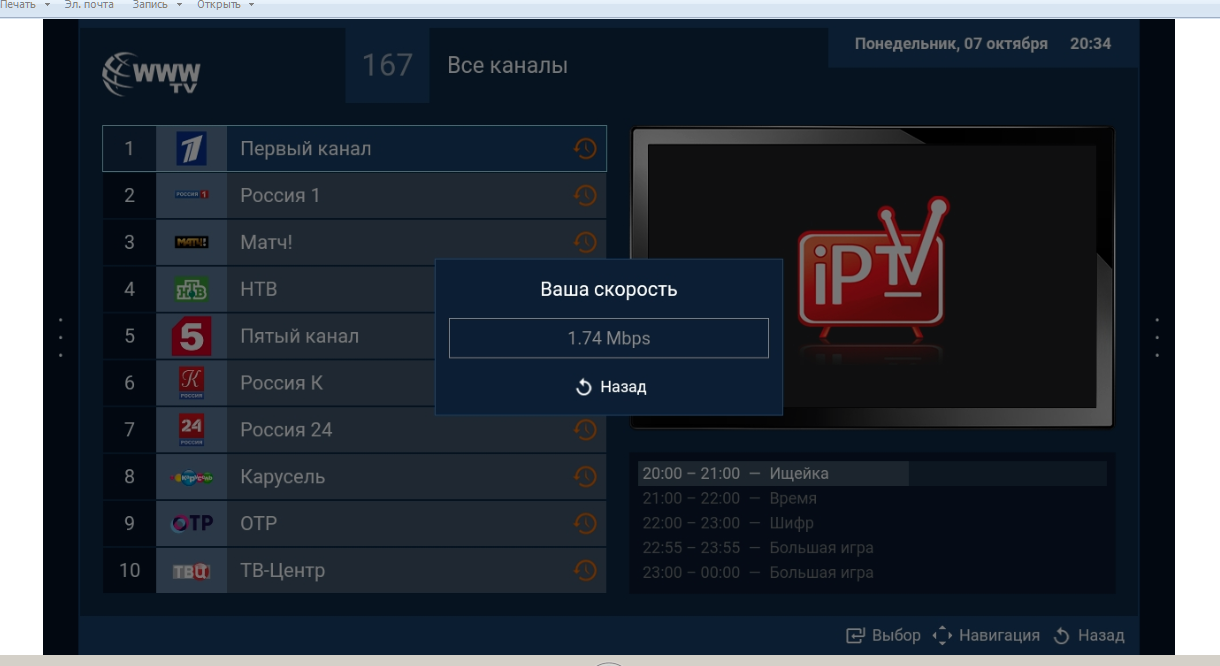
Task: Click the IPTV preview thumbnail
Action: (x=872, y=277)
